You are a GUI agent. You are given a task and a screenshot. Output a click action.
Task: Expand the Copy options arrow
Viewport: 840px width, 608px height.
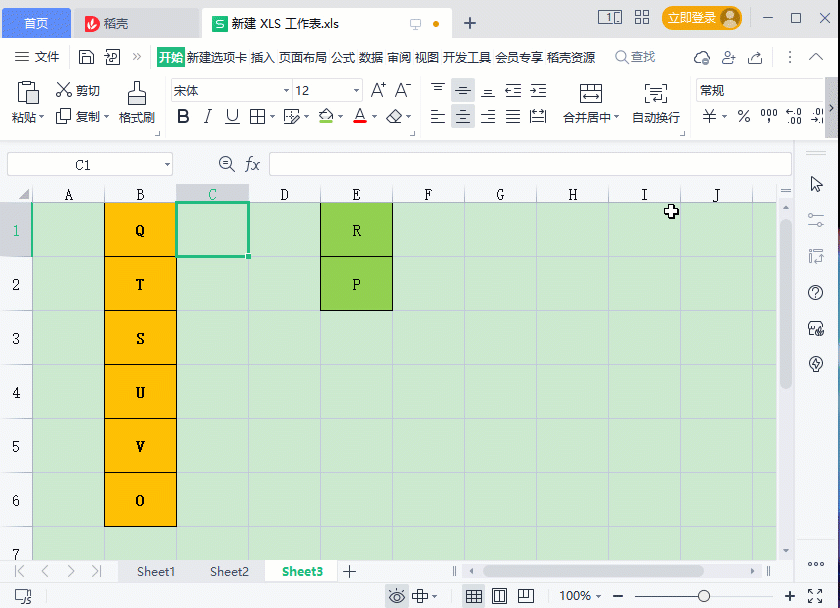pos(107,116)
